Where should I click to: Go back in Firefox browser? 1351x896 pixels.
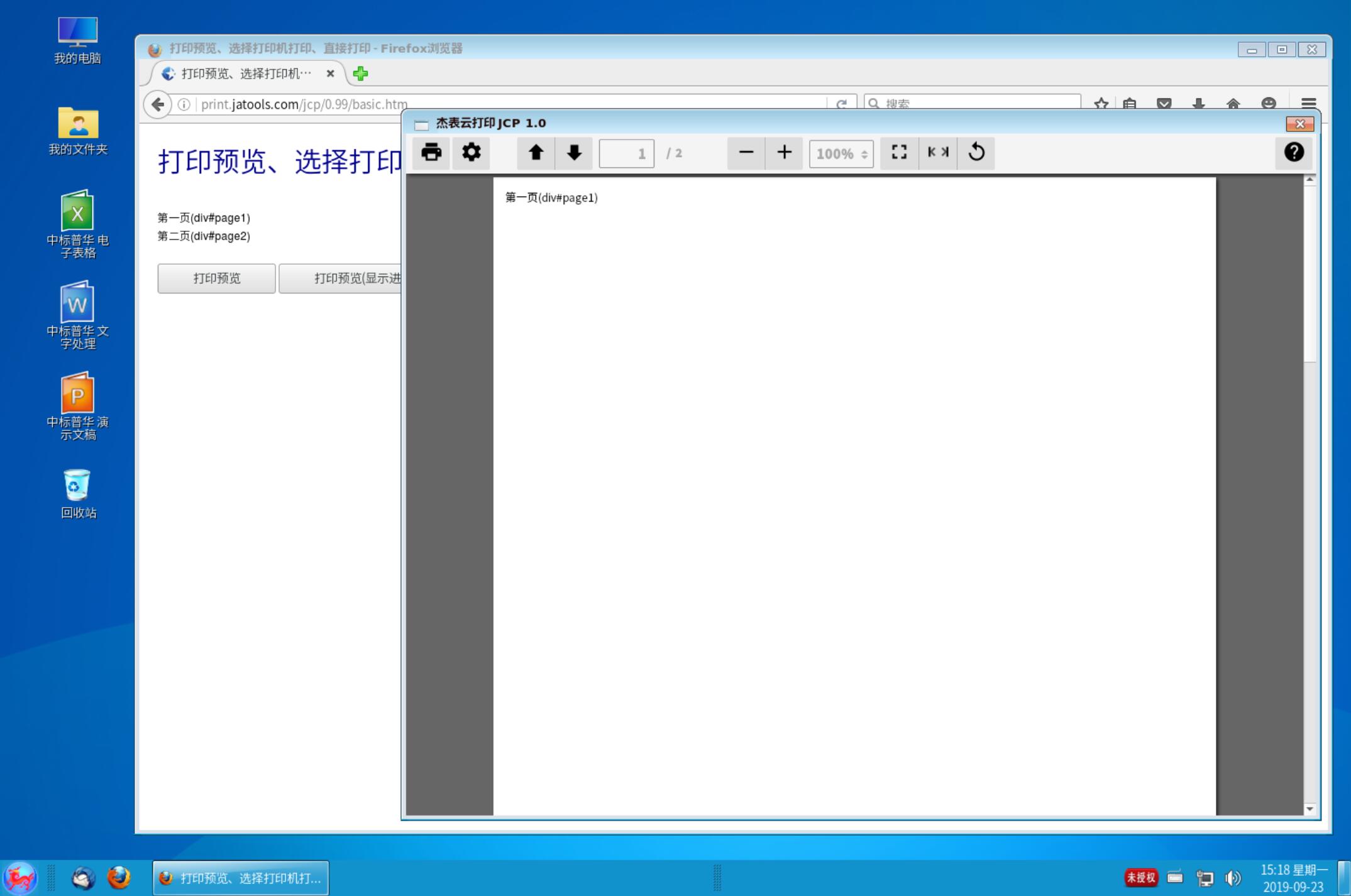point(158,104)
